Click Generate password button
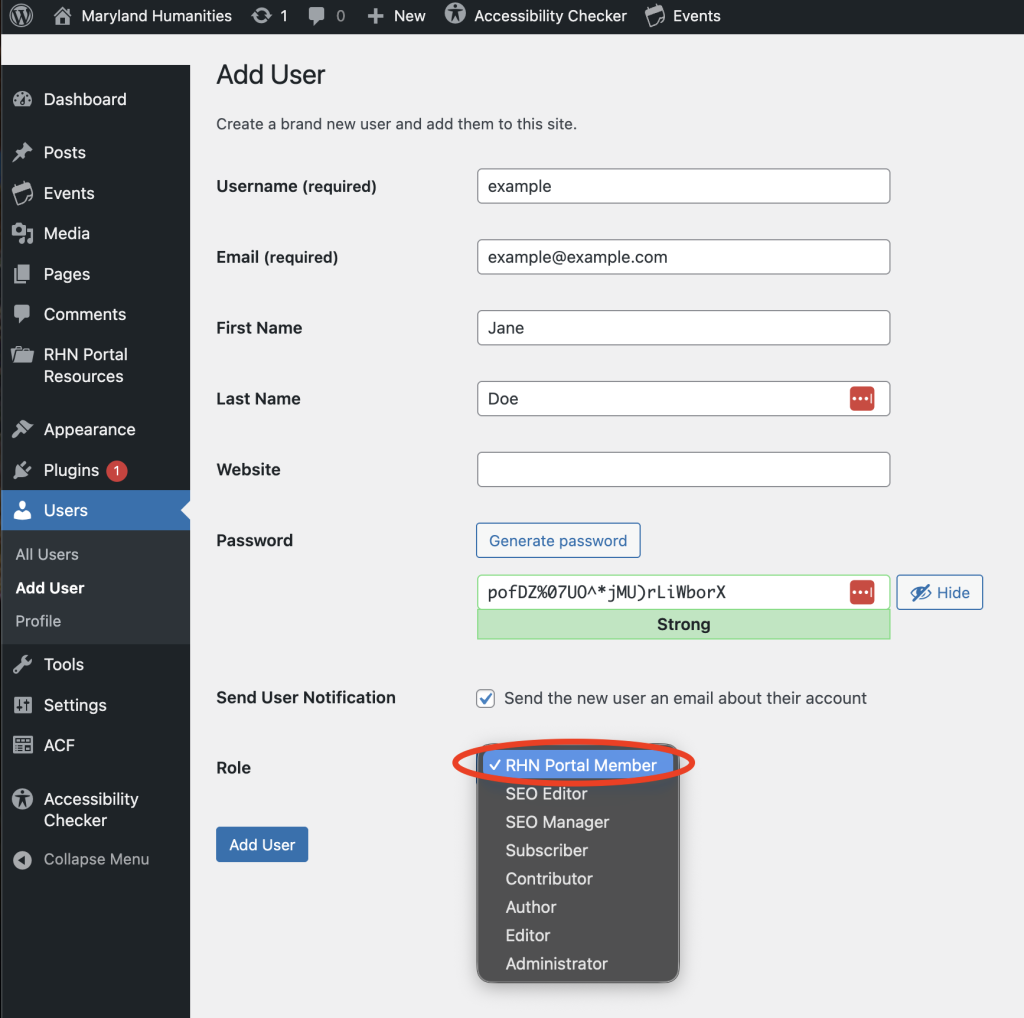Image resolution: width=1024 pixels, height=1018 pixels. coord(558,540)
